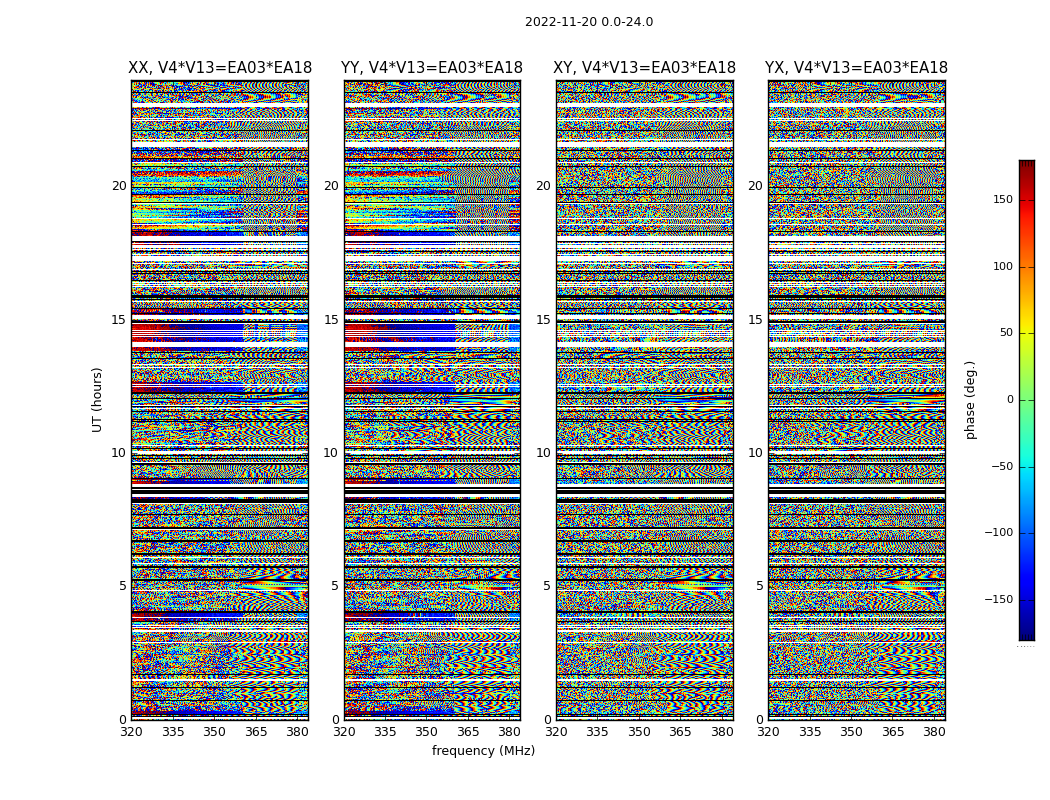Click the phase (deg.) colorbar label
The width and height of the screenshot is (1050, 800).
click(970, 400)
